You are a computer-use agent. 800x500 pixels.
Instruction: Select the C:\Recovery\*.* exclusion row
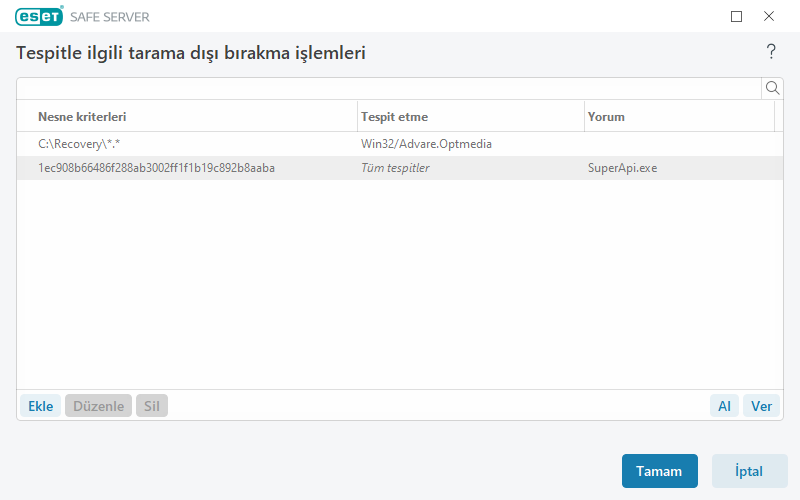click(79, 144)
